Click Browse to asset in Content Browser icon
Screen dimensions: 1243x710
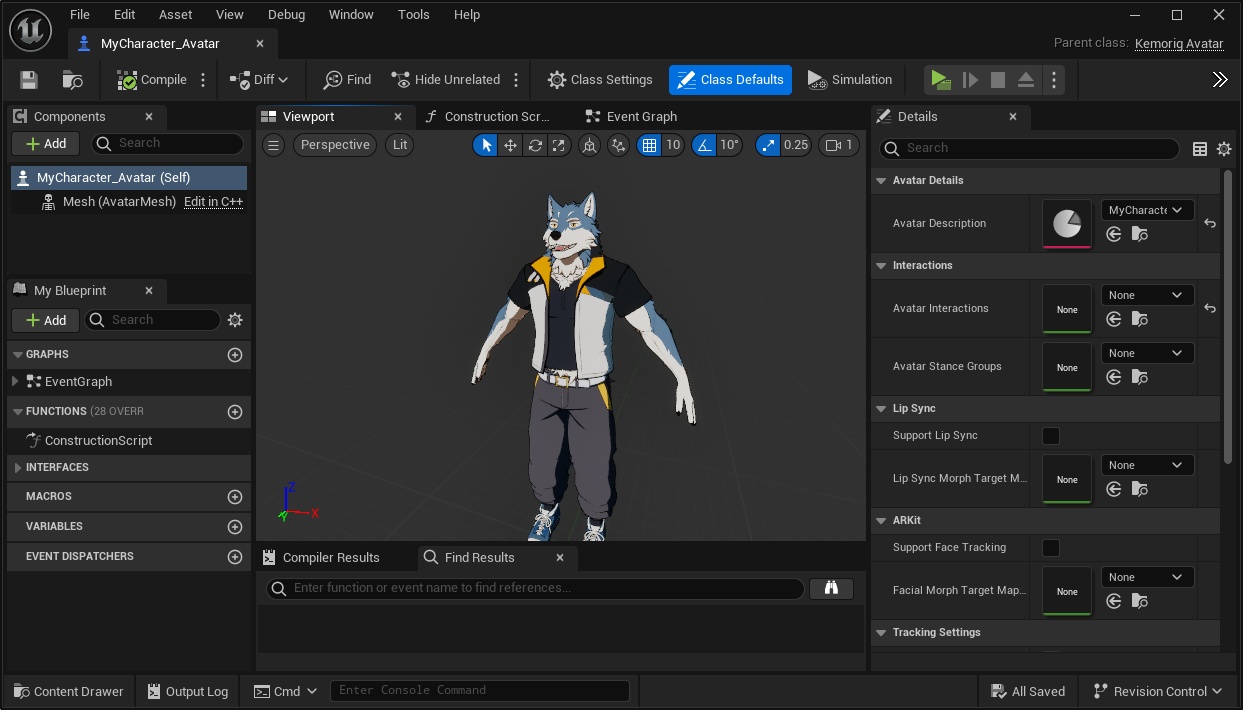click(72, 80)
